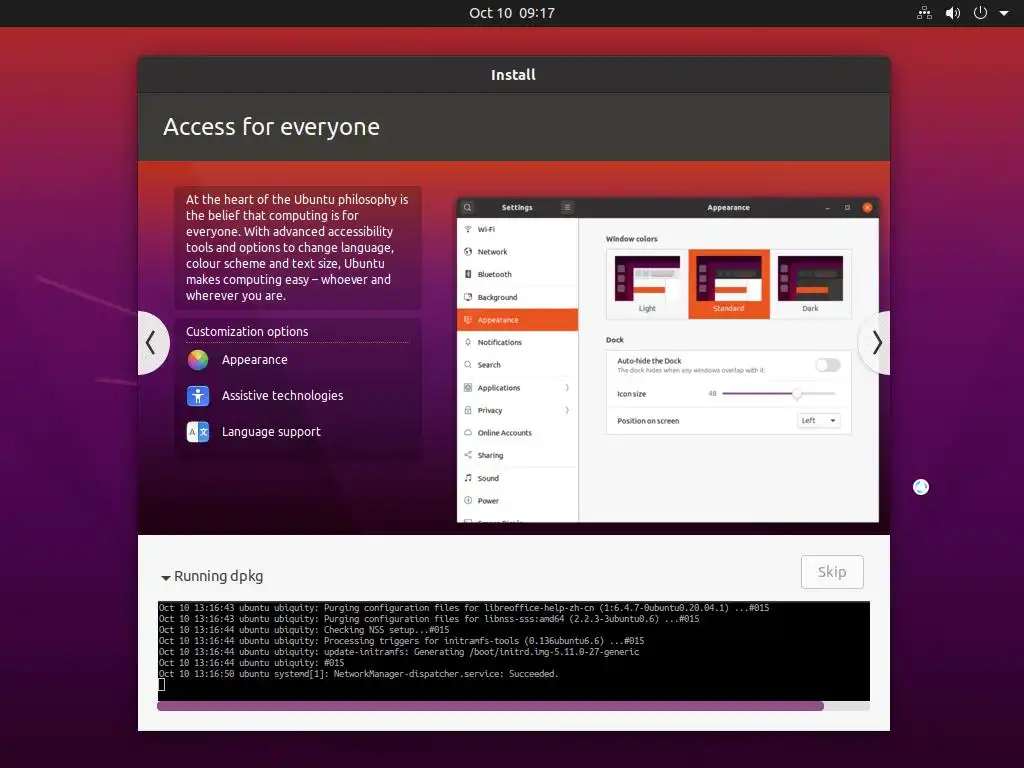Click the Power icon in Settings sidebar
This screenshot has width=1024, height=768.
(x=468, y=501)
